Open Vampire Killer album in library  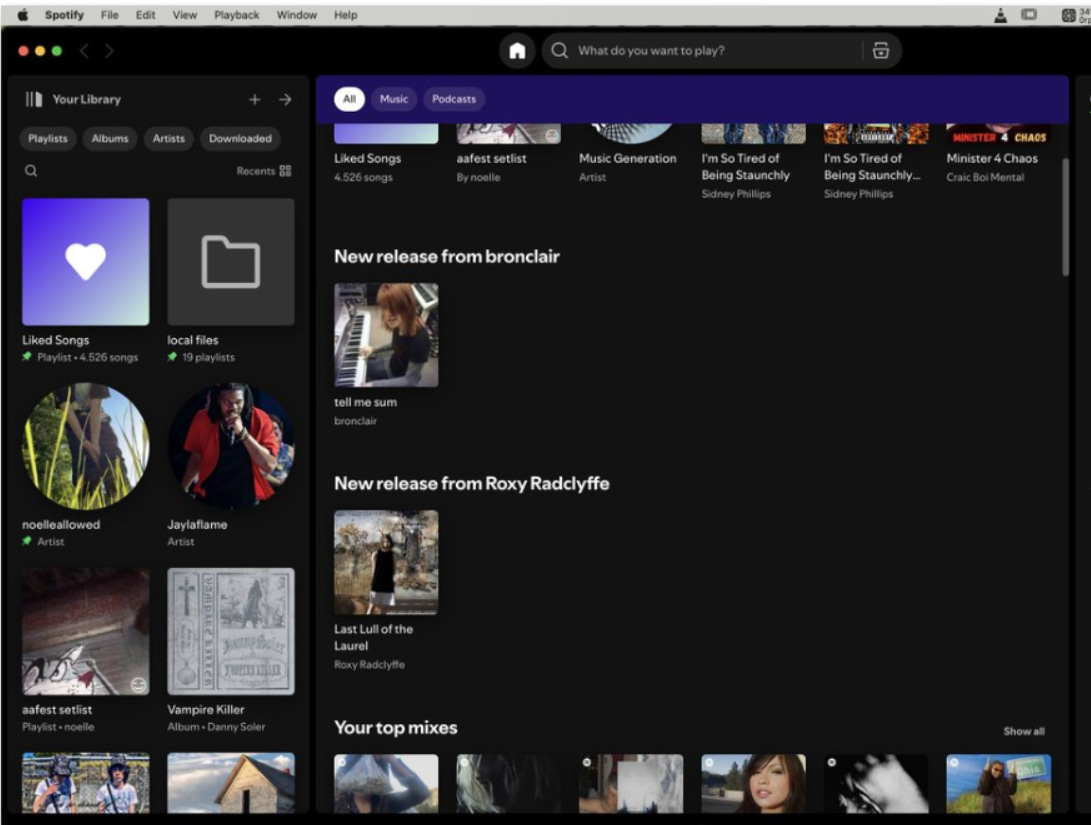coord(231,632)
